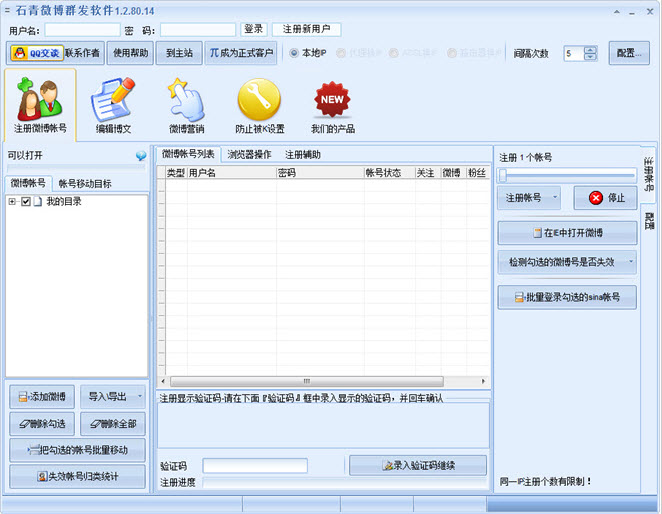Click the 成为正式客户 pi button

[x=241, y=53]
